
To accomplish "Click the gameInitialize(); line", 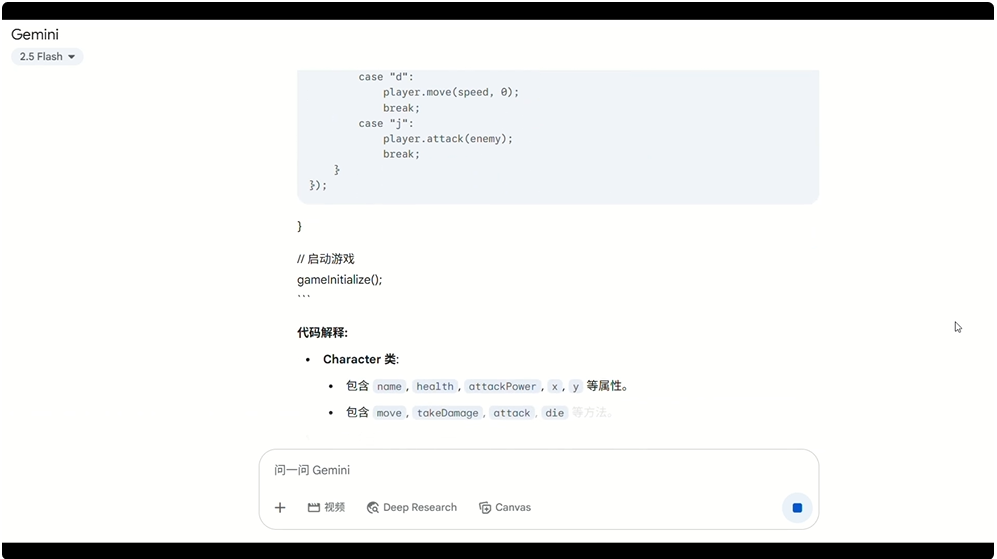I will (340, 279).
